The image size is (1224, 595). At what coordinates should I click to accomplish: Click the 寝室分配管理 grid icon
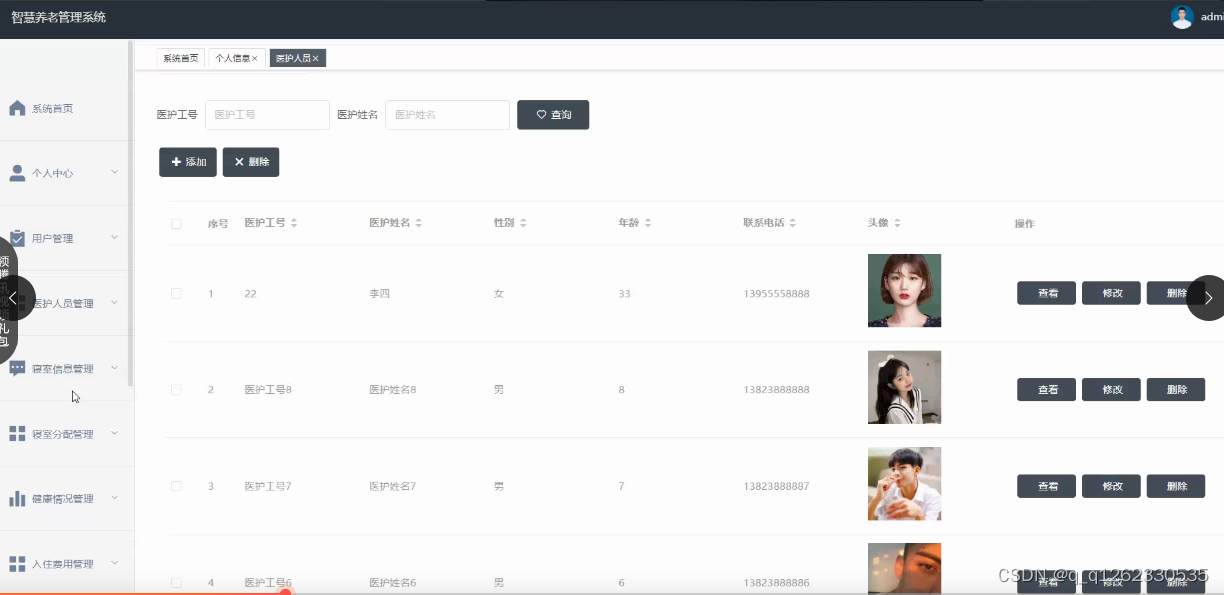[17, 433]
